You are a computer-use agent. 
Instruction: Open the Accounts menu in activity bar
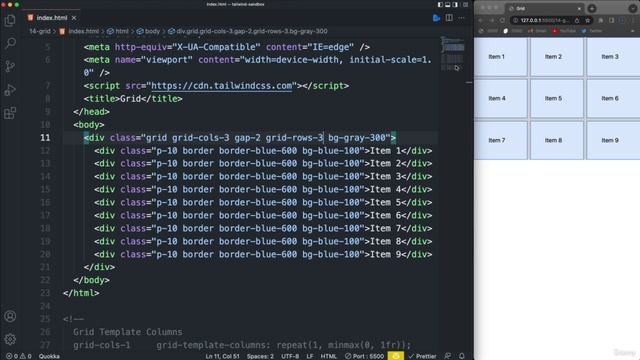10,316
